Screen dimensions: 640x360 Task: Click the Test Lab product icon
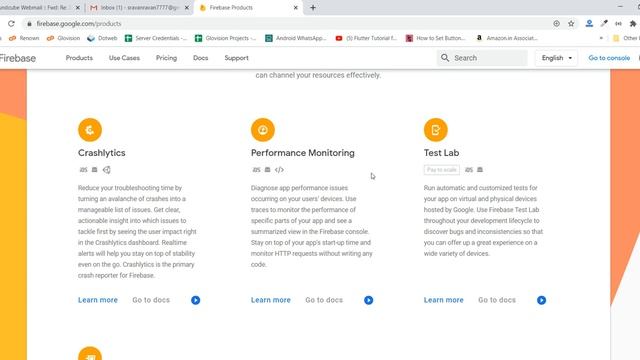[x=436, y=130]
